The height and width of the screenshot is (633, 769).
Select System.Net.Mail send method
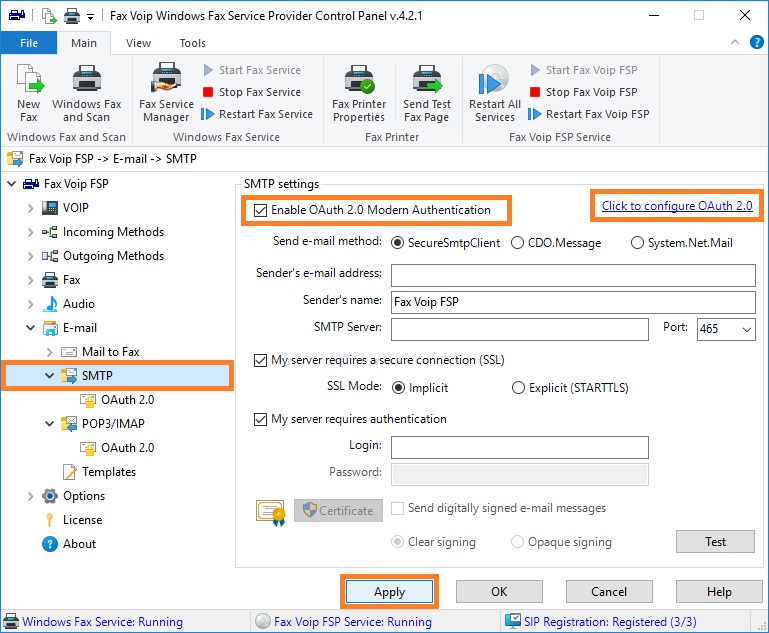637,243
